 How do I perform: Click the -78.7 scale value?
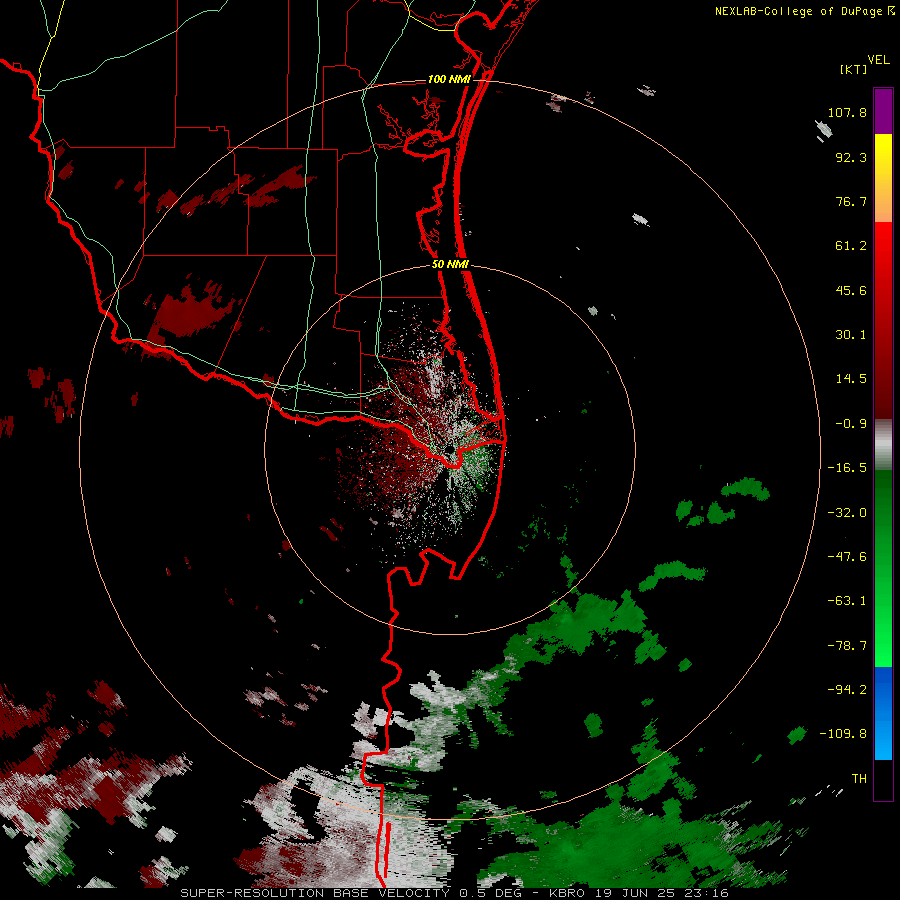pyautogui.click(x=847, y=646)
